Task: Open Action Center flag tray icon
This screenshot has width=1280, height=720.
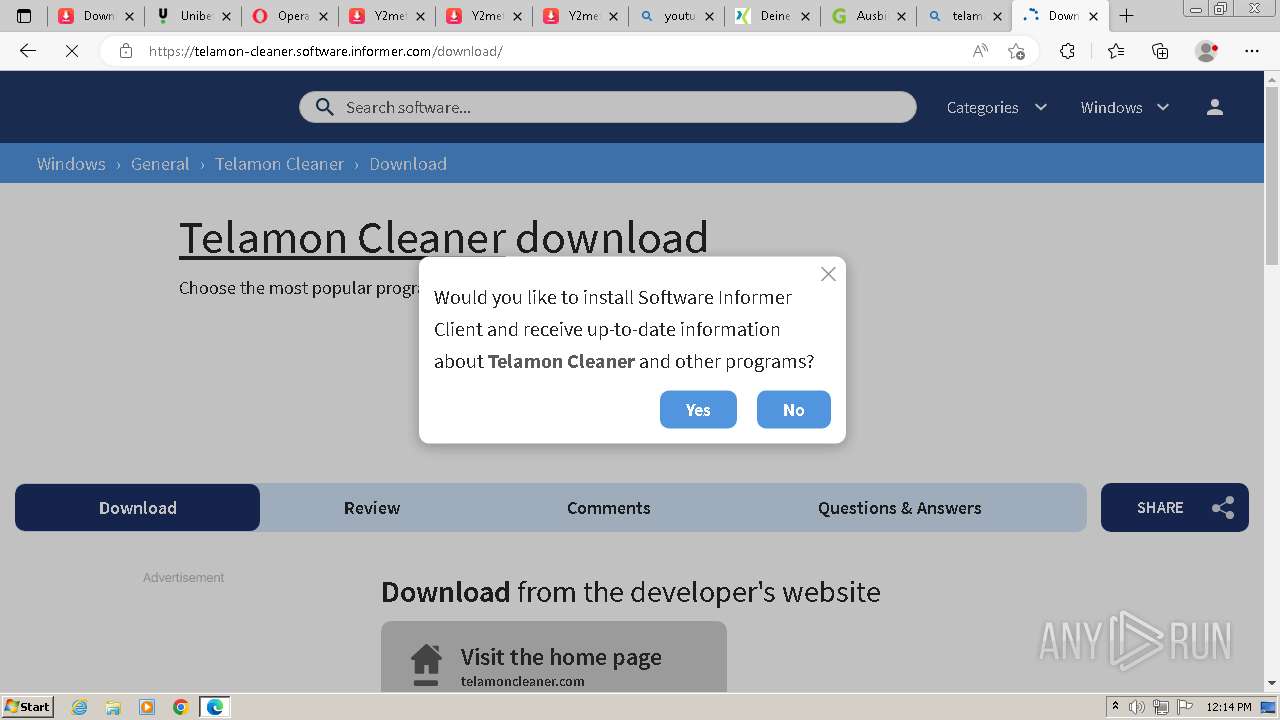Action: [1185, 707]
